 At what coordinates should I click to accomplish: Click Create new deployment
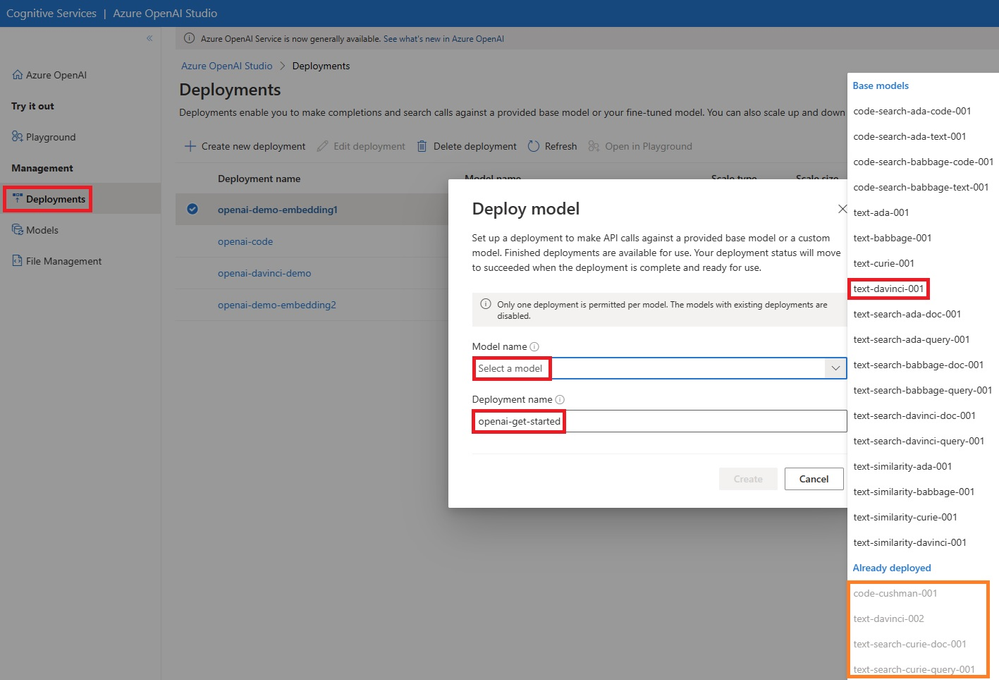coord(245,146)
